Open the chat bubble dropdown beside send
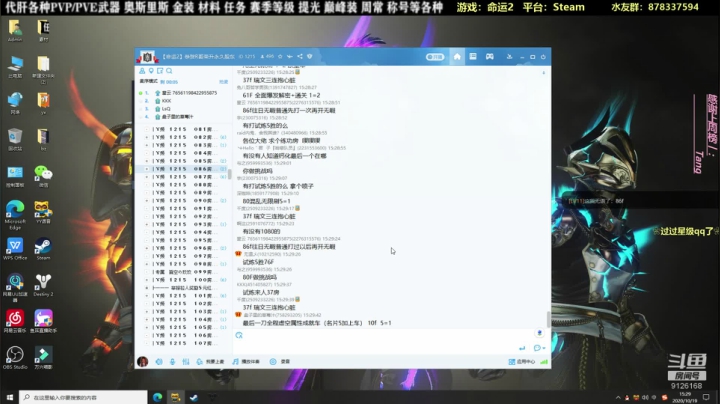Viewport: 720px width, 404px height. [539, 348]
